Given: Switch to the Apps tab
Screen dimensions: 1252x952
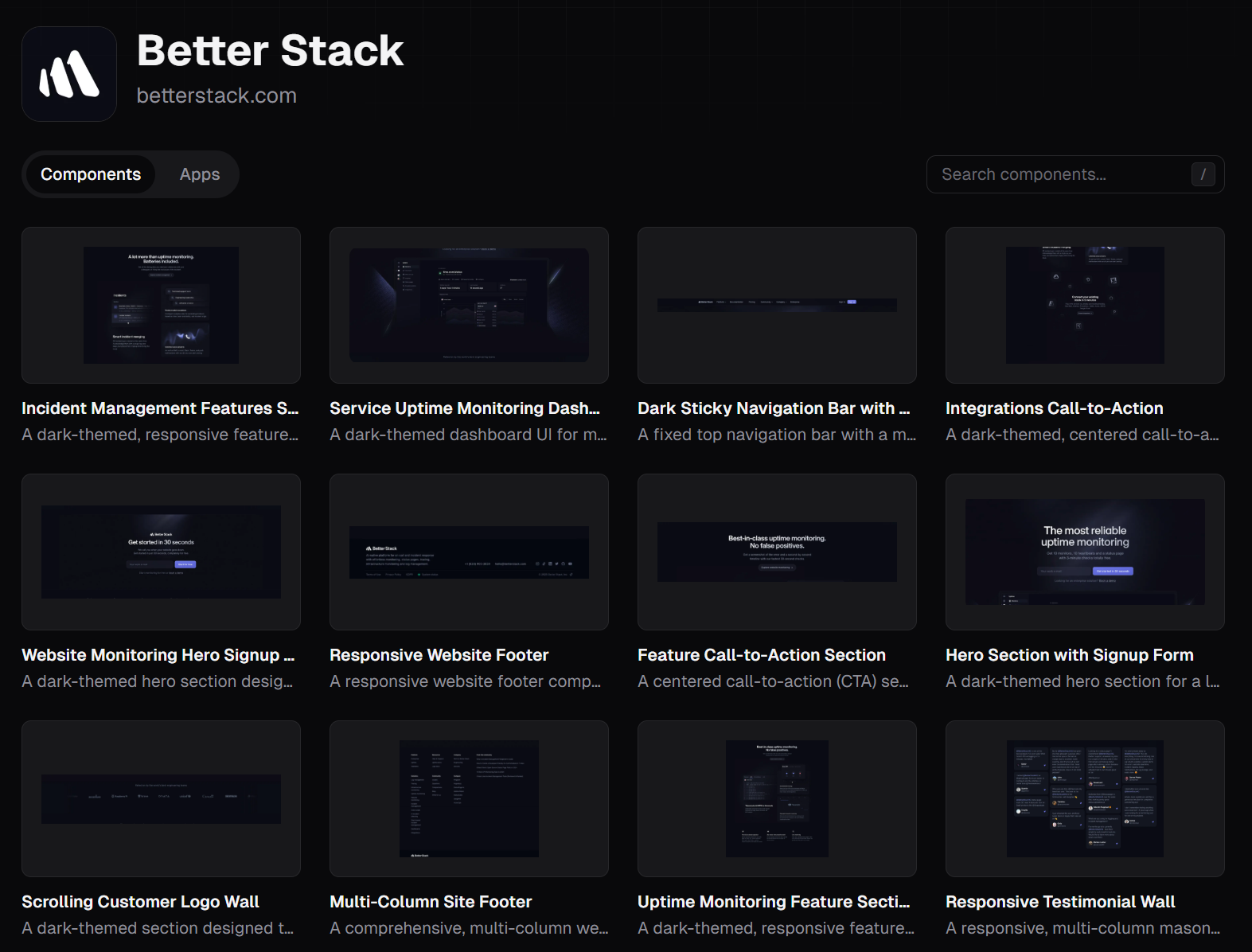Looking at the screenshot, I should (200, 174).
